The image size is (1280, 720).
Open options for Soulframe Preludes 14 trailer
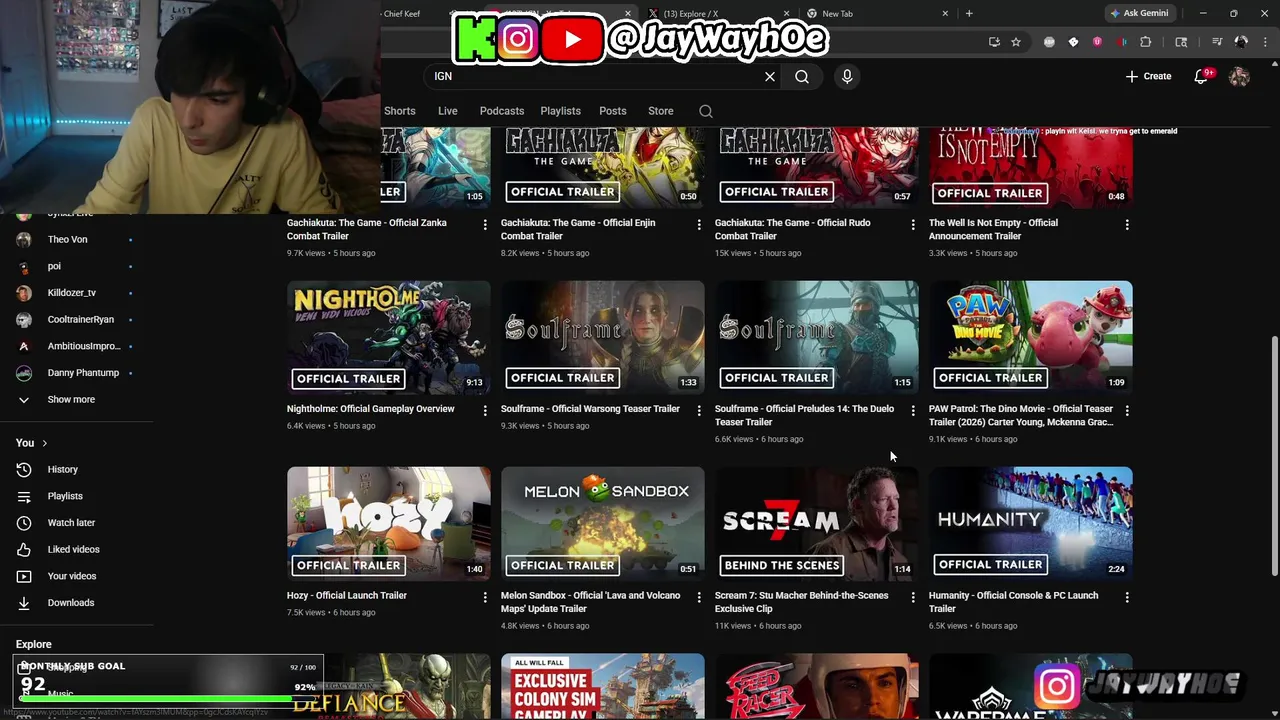(913, 410)
